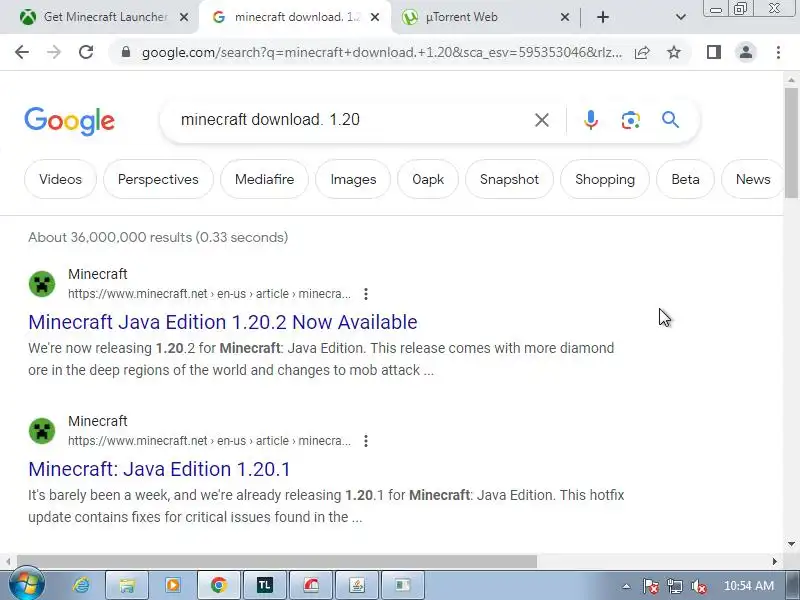Open the TL launcher taskbar icon

coord(264,585)
